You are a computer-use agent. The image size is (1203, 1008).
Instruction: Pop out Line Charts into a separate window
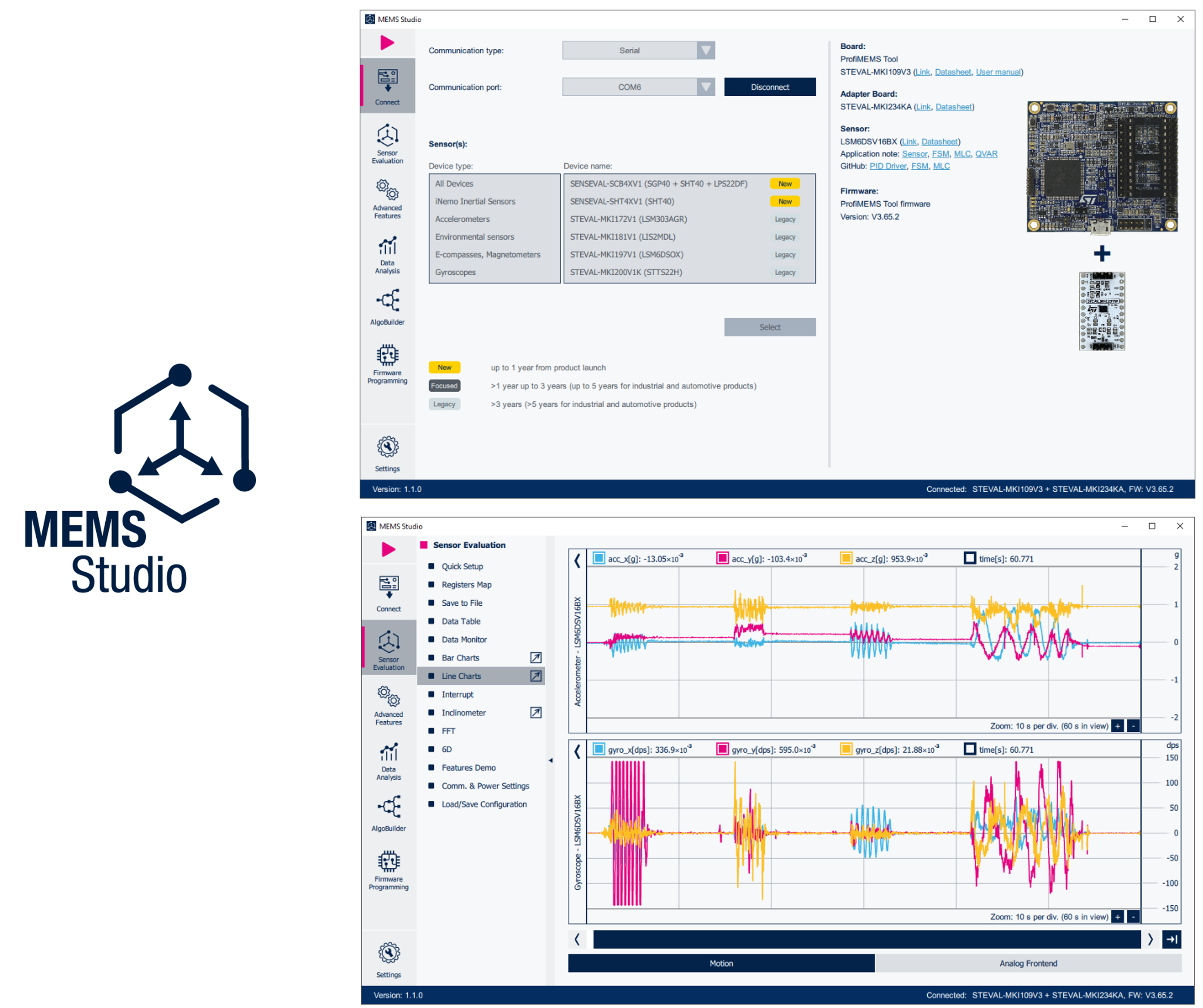click(x=536, y=676)
